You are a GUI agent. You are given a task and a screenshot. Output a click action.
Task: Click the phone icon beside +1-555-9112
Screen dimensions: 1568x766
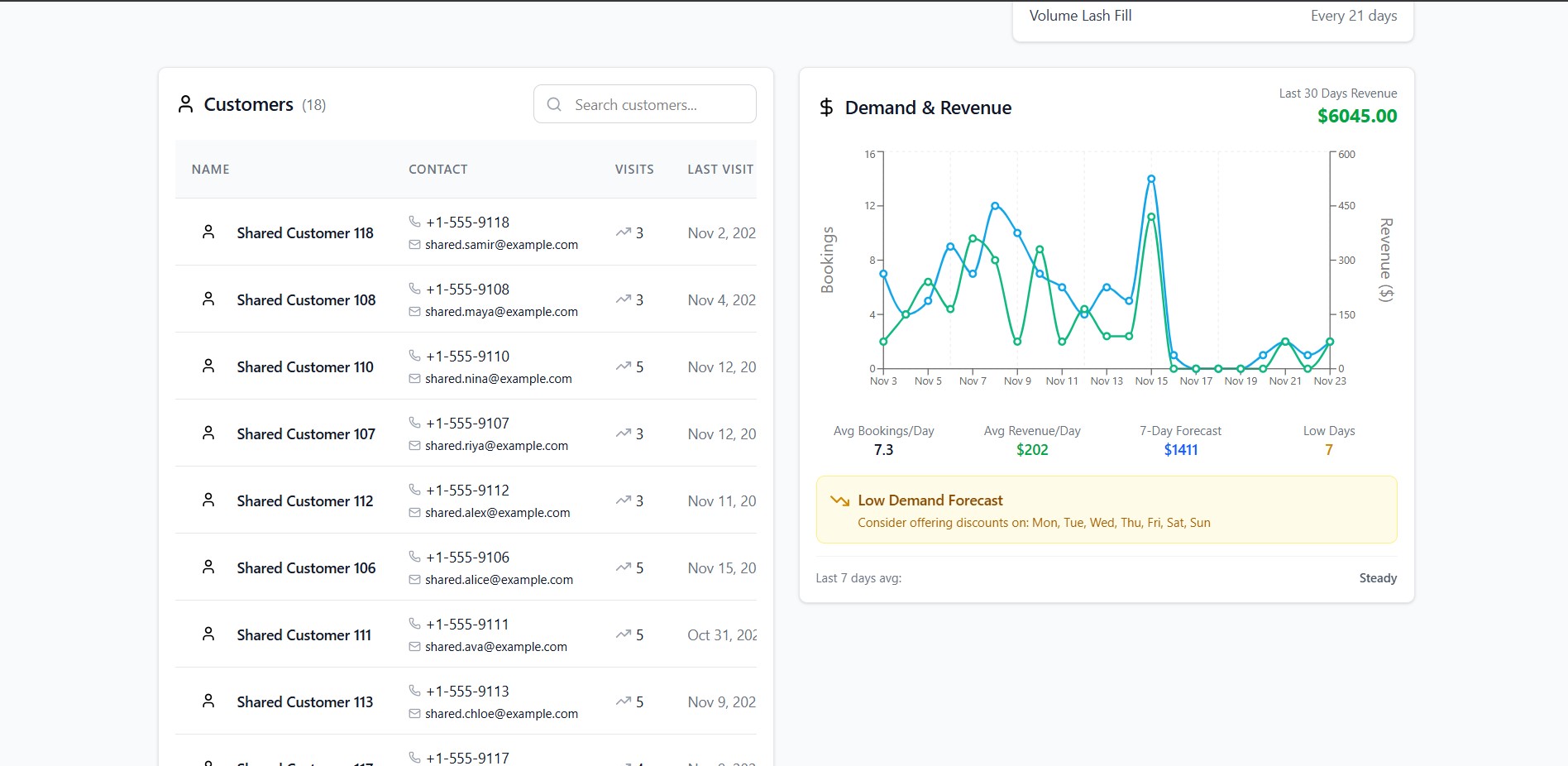pyautogui.click(x=415, y=490)
